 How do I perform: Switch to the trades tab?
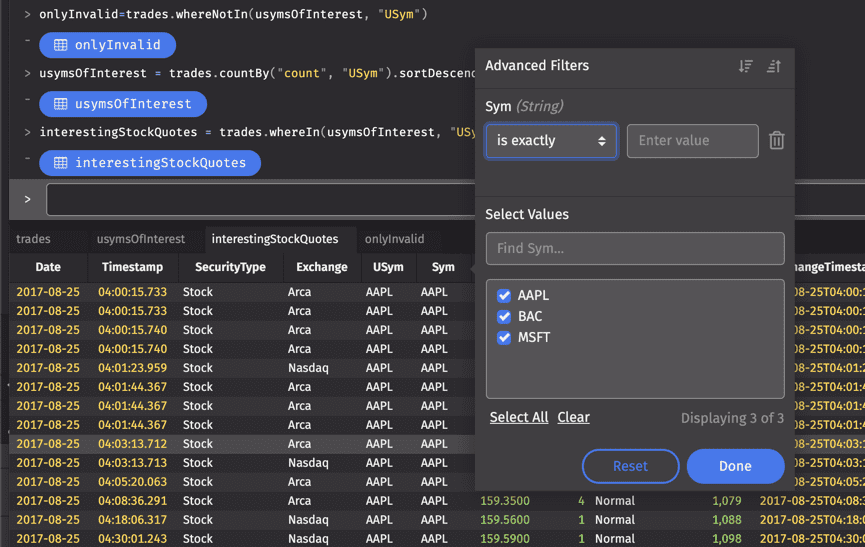click(x=33, y=239)
